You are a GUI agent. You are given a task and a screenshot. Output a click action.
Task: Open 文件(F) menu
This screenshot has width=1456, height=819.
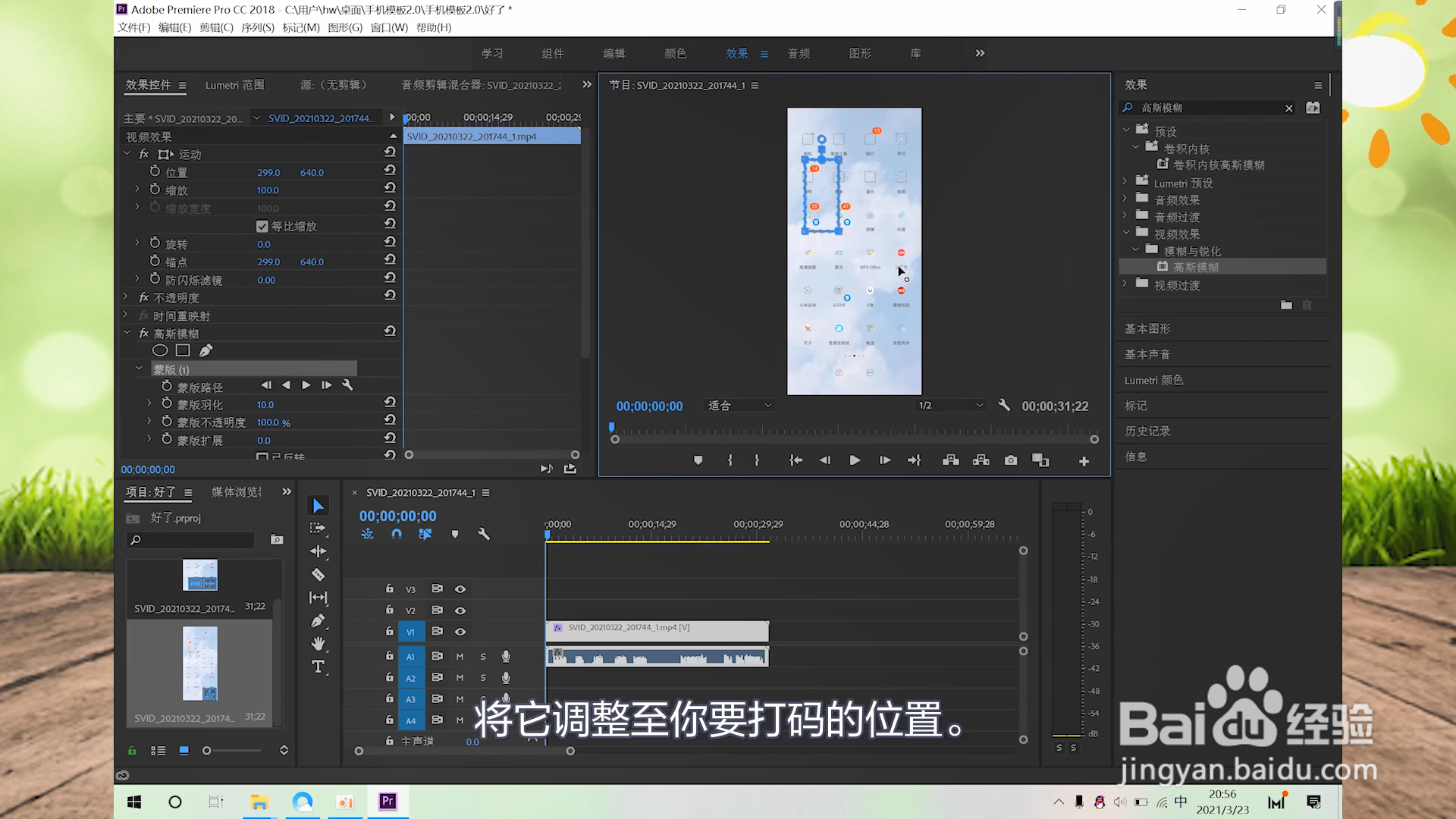pyautogui.click(x=134, y=27)
